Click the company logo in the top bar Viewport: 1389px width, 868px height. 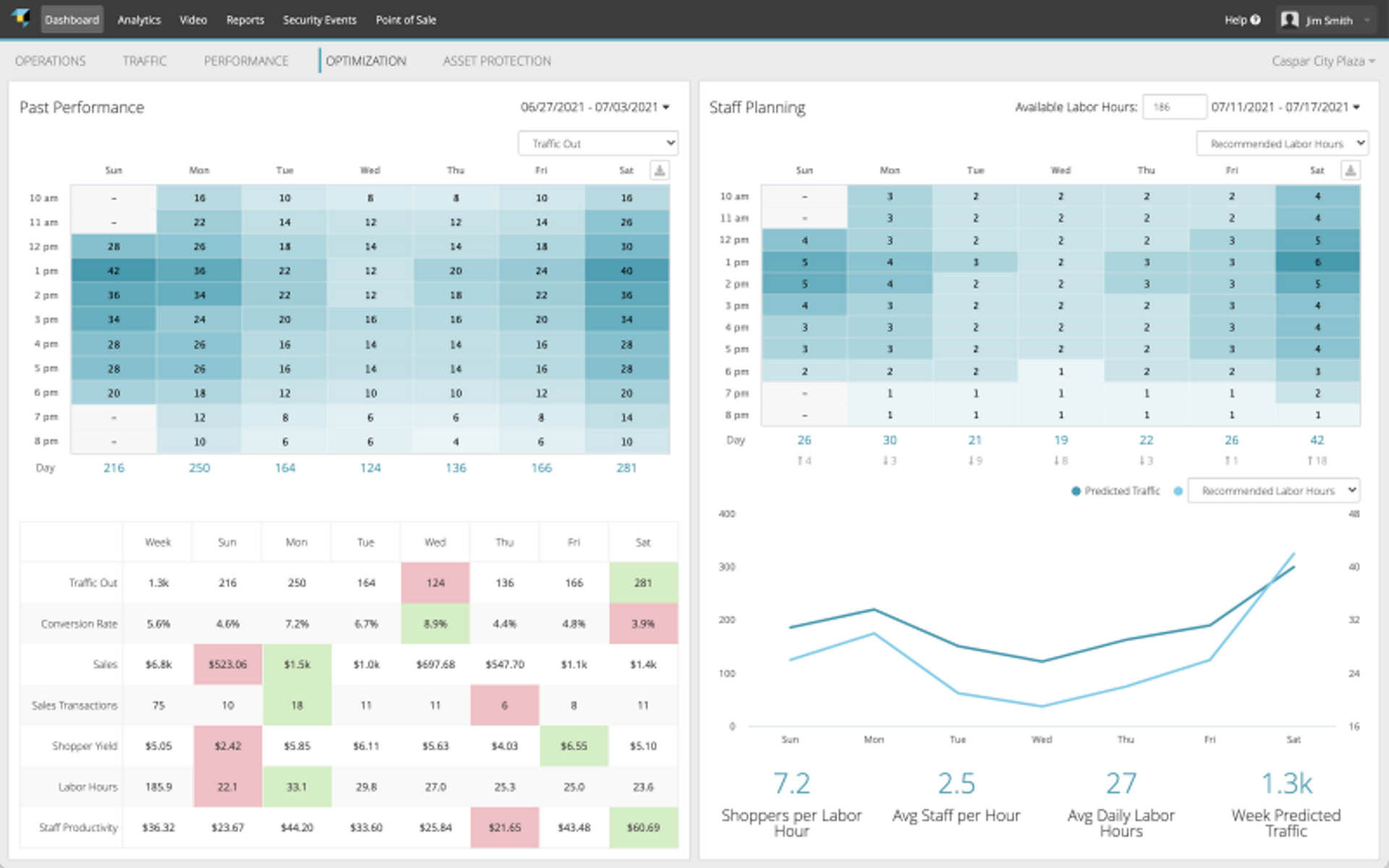pyautogui.click(x=21, y=20)
